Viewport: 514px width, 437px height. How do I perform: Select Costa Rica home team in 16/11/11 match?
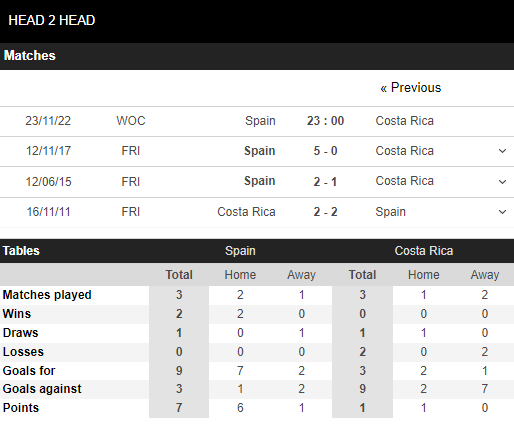tap(246, 212)
